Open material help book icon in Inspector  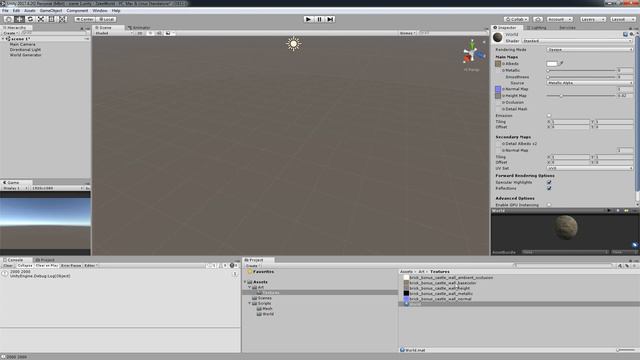click(625, 34)
